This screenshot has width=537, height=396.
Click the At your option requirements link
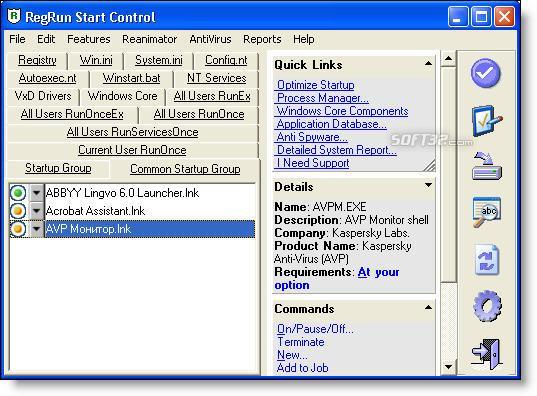[x=337, y=279]
